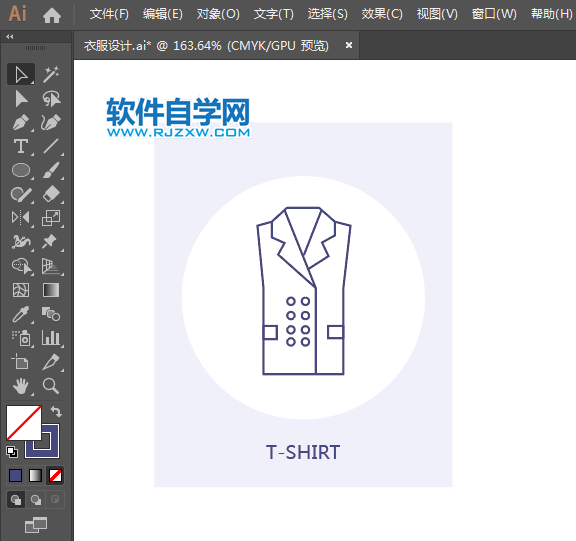Apply Gradient mode button

click(x=35, y=476)
